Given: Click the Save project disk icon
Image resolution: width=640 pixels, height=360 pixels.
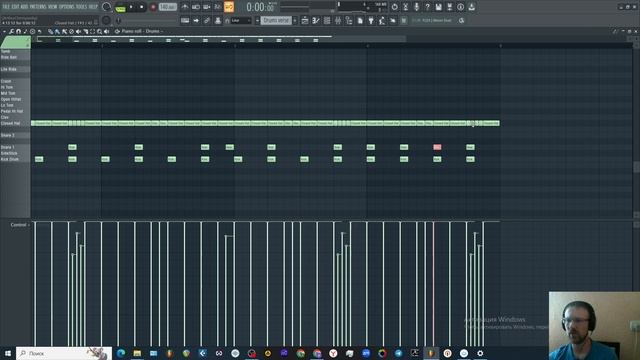Looking at the screenshot, I should pos(438,7).
